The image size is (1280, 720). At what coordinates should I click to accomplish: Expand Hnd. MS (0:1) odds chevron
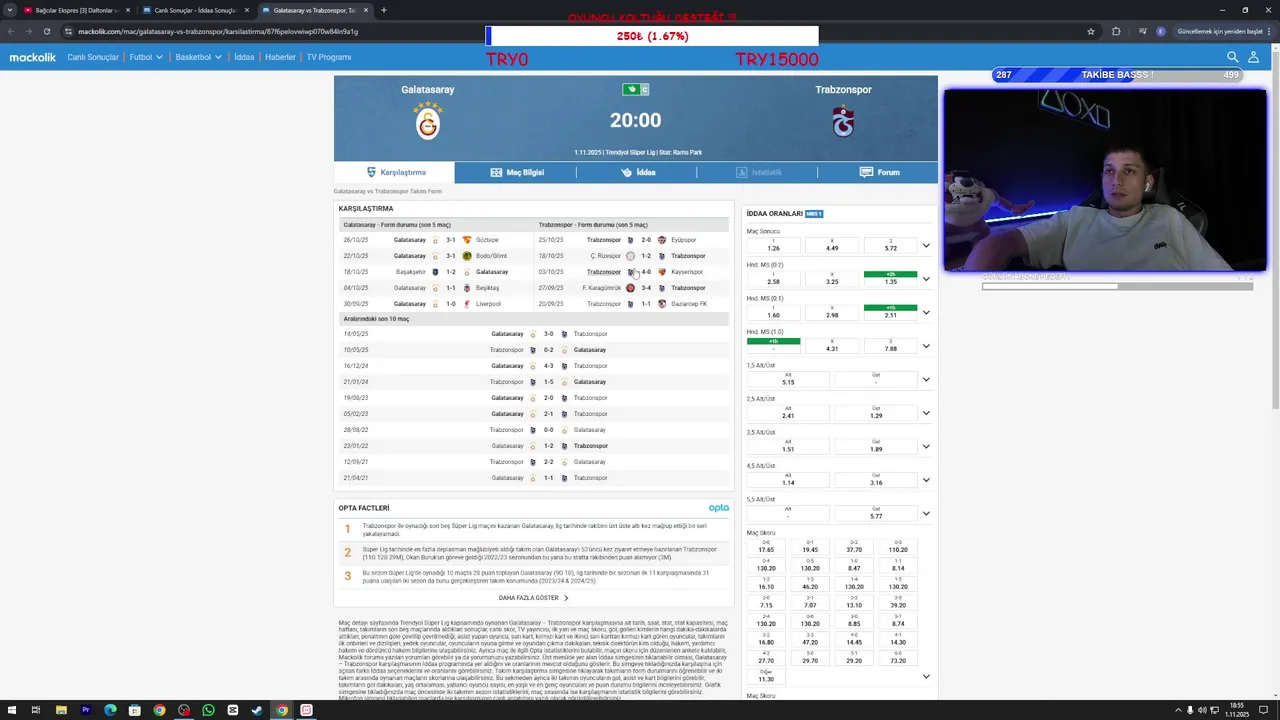pos(926,313)
